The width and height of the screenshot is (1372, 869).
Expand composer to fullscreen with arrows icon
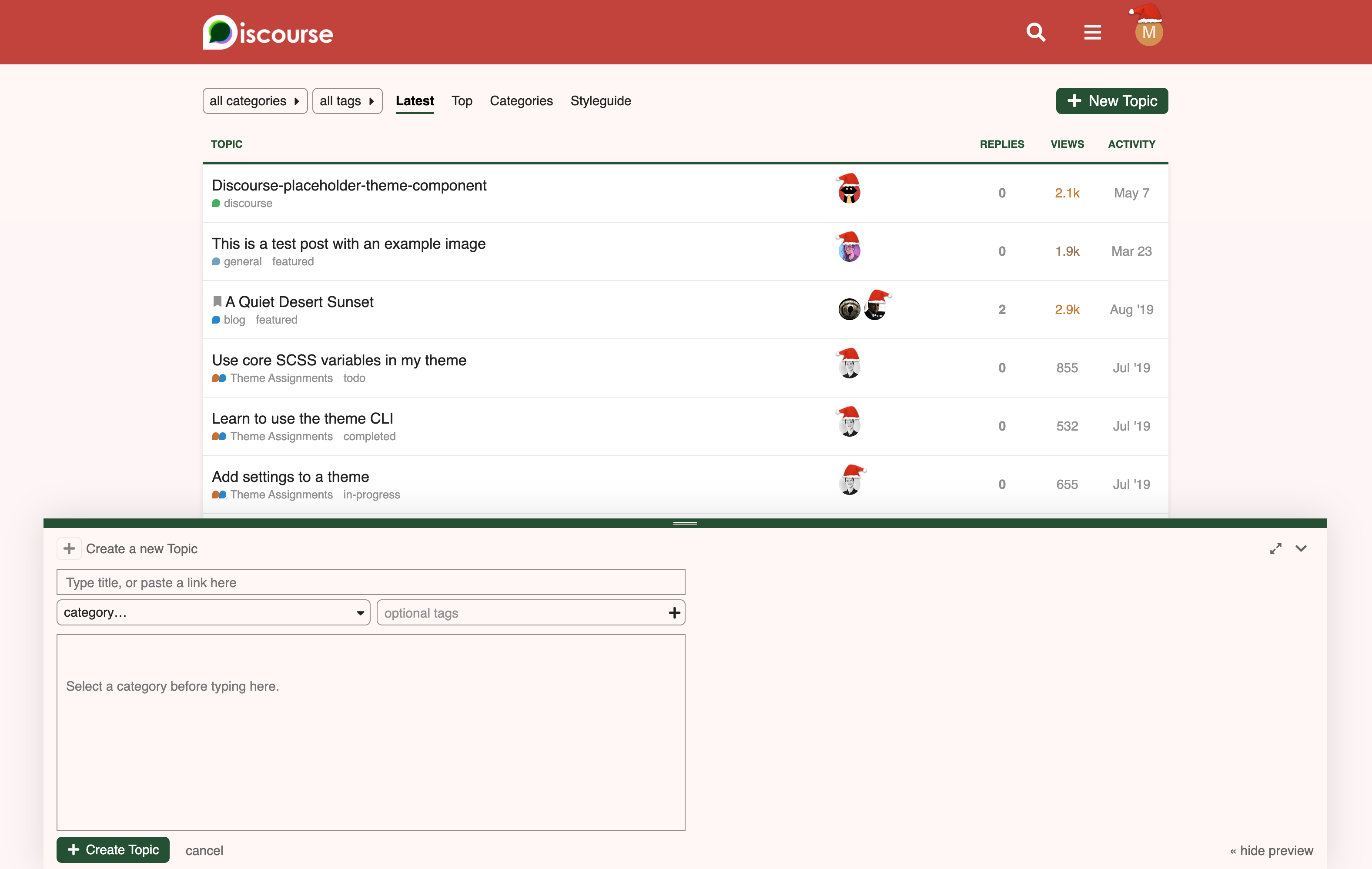coord(1275,548)
